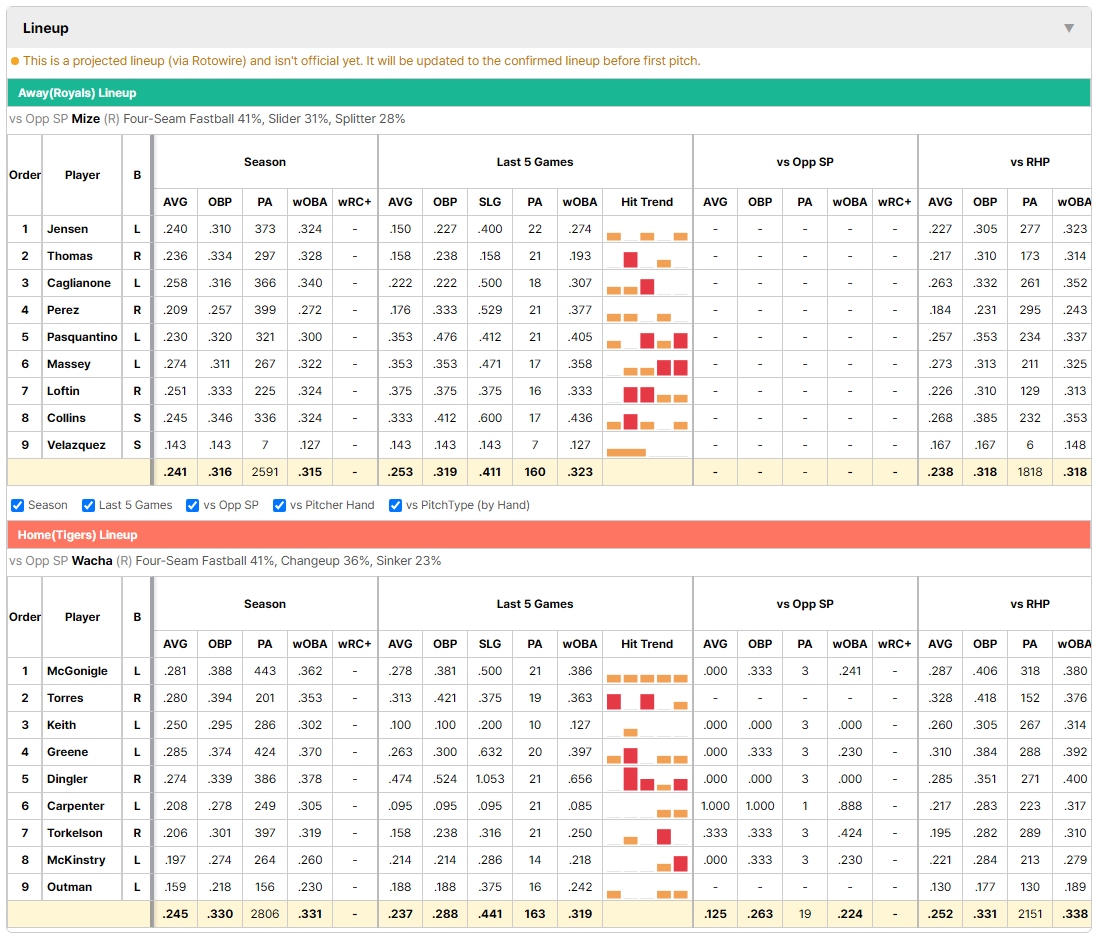Screen dimensions: 1098x939
Task: Uncheck vs PitchType (by Hand) option
Action: tap(396, 505)
